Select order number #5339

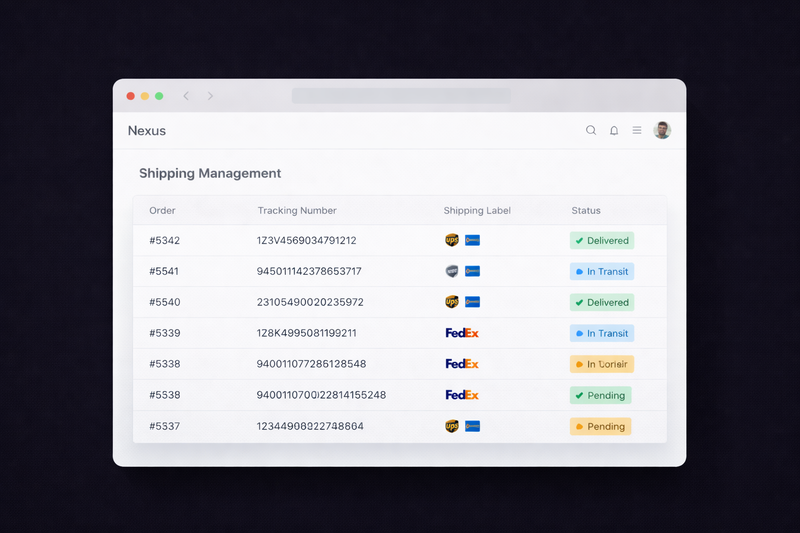tap(164, 333)
